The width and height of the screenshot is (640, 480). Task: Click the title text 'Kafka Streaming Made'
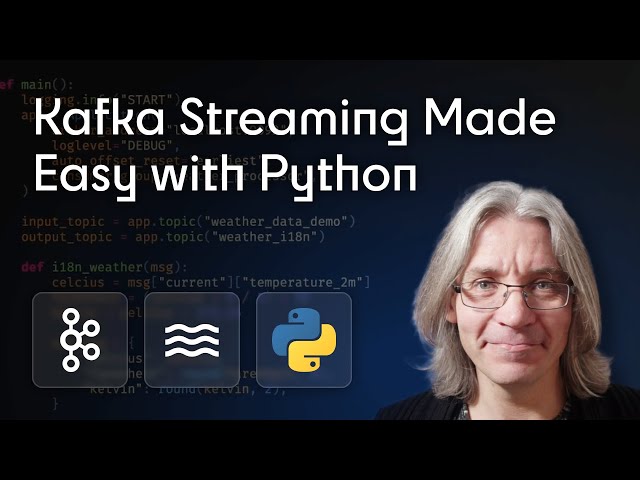click(x=295, y=121)
